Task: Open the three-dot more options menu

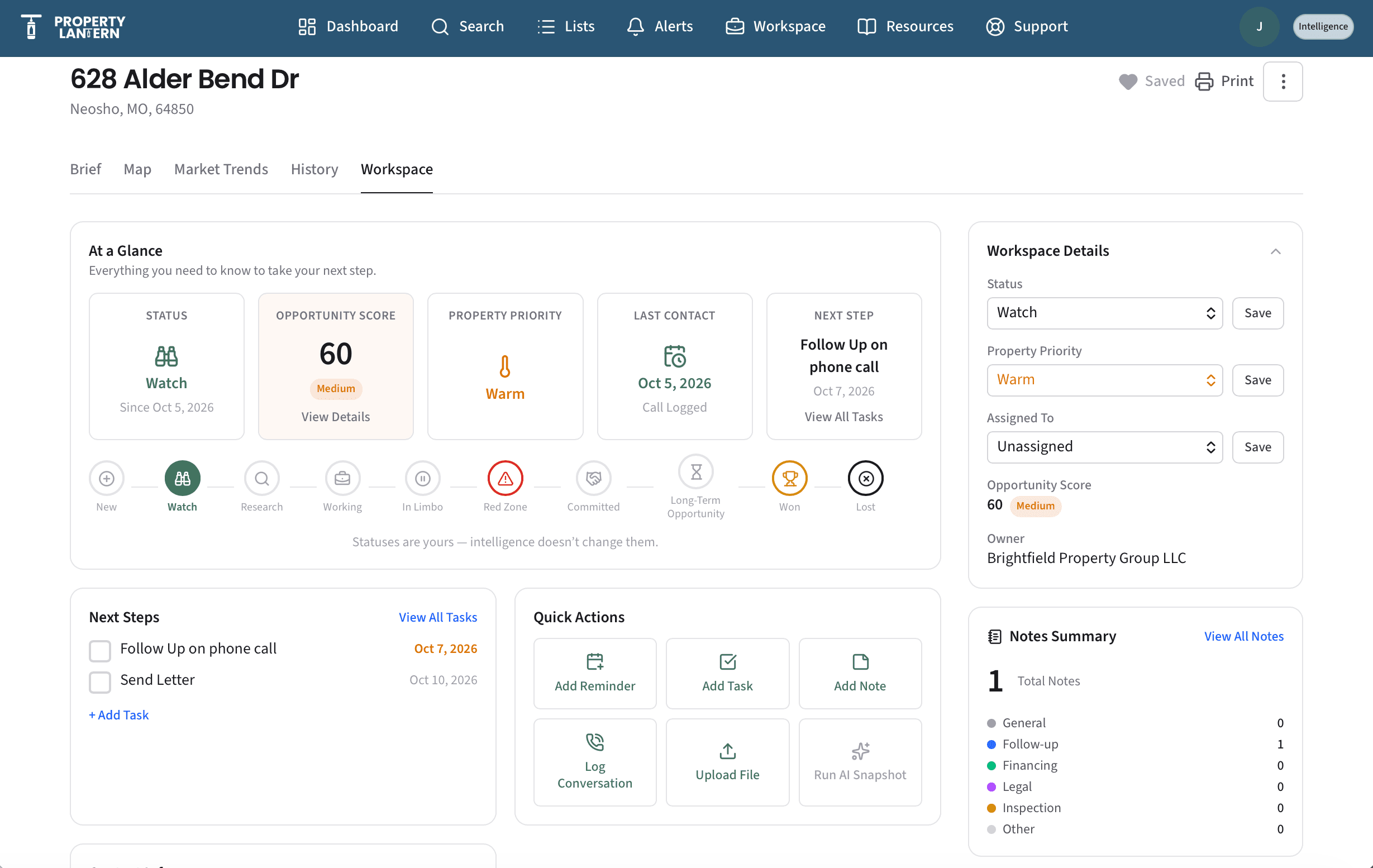Action: pyautogui.click(x=1283, y=82)
